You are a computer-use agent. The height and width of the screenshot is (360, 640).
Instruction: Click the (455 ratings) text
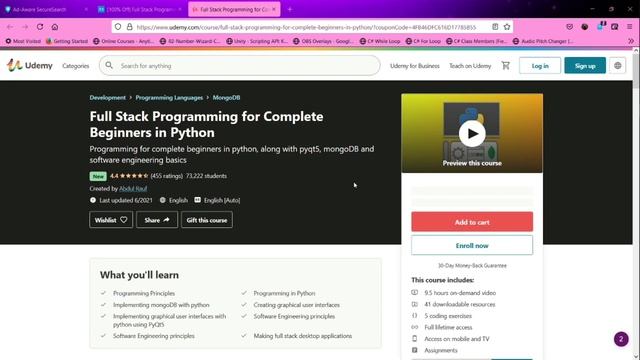click(x=167, y=176)
